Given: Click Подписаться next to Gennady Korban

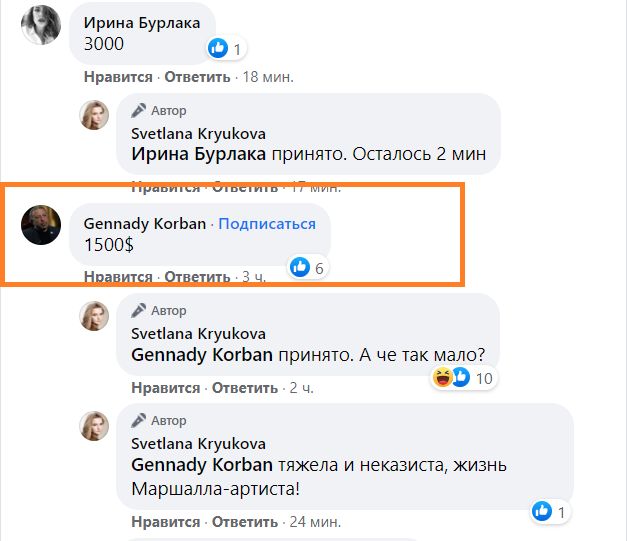Looking at the screenshot, I should (267, 224).
